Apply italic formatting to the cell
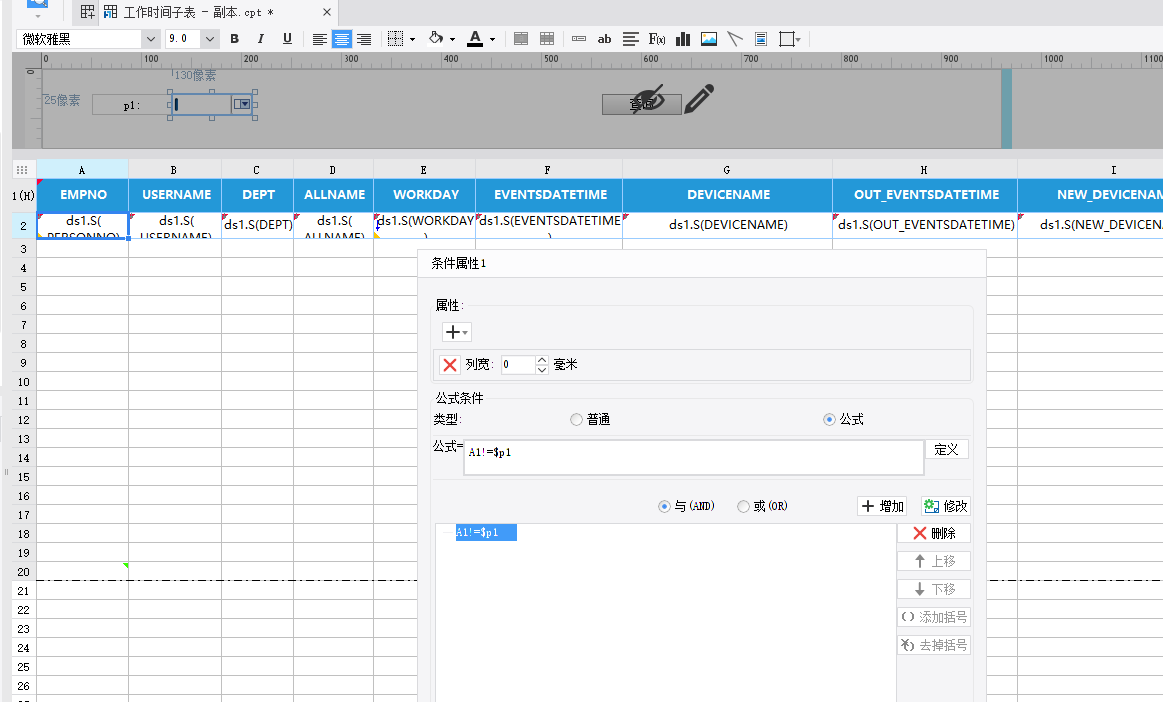The width and height of the screenshot is (1163, 702). click(x=260, y=39)
